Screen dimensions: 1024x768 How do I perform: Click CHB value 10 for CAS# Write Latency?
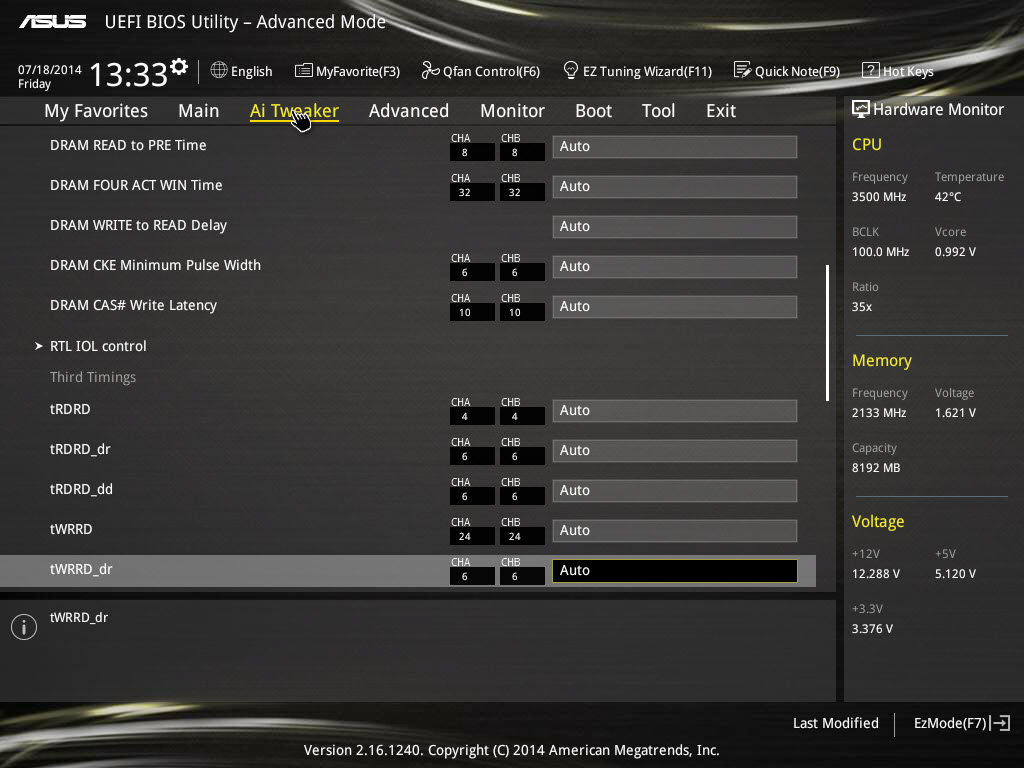(522, 313)
